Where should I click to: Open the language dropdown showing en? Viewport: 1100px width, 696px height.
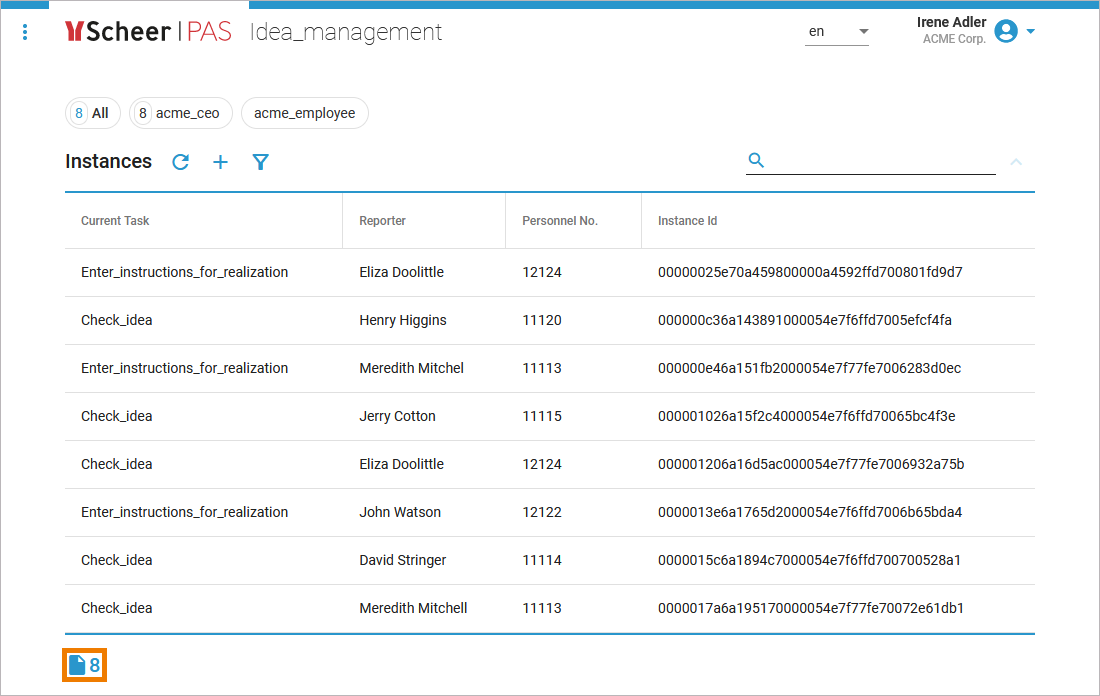(x=838, y=32)
